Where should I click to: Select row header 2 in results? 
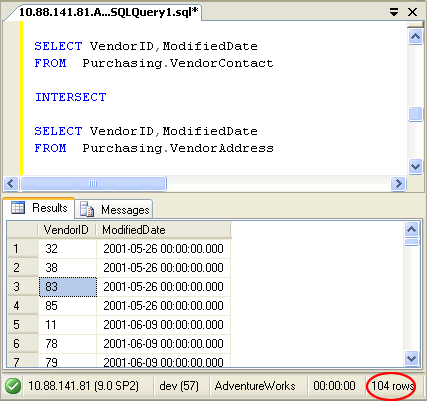[23, 268]
